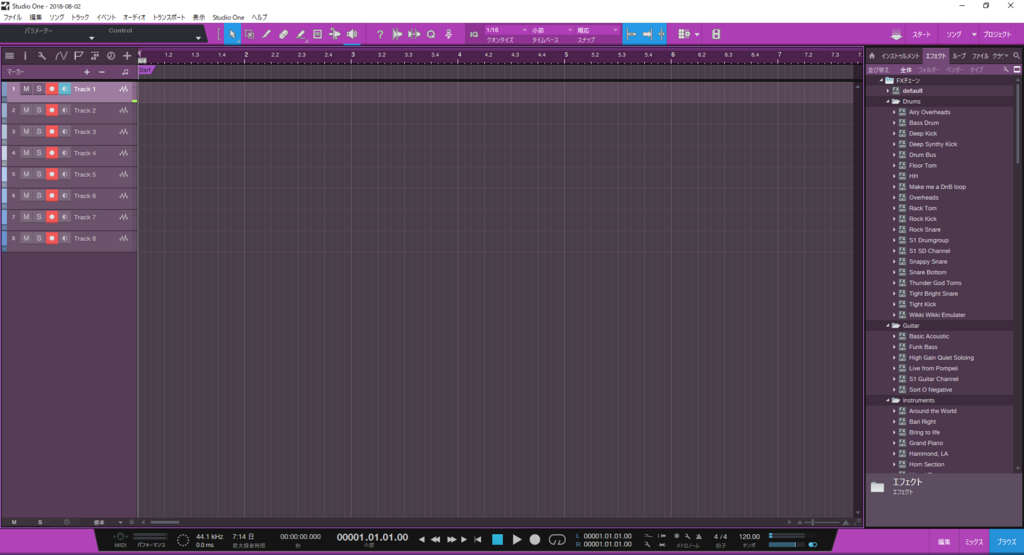Viewport: 1024px width, 555px height.
Task: Expand the default FX chain entry
Action: coord(888,91)
